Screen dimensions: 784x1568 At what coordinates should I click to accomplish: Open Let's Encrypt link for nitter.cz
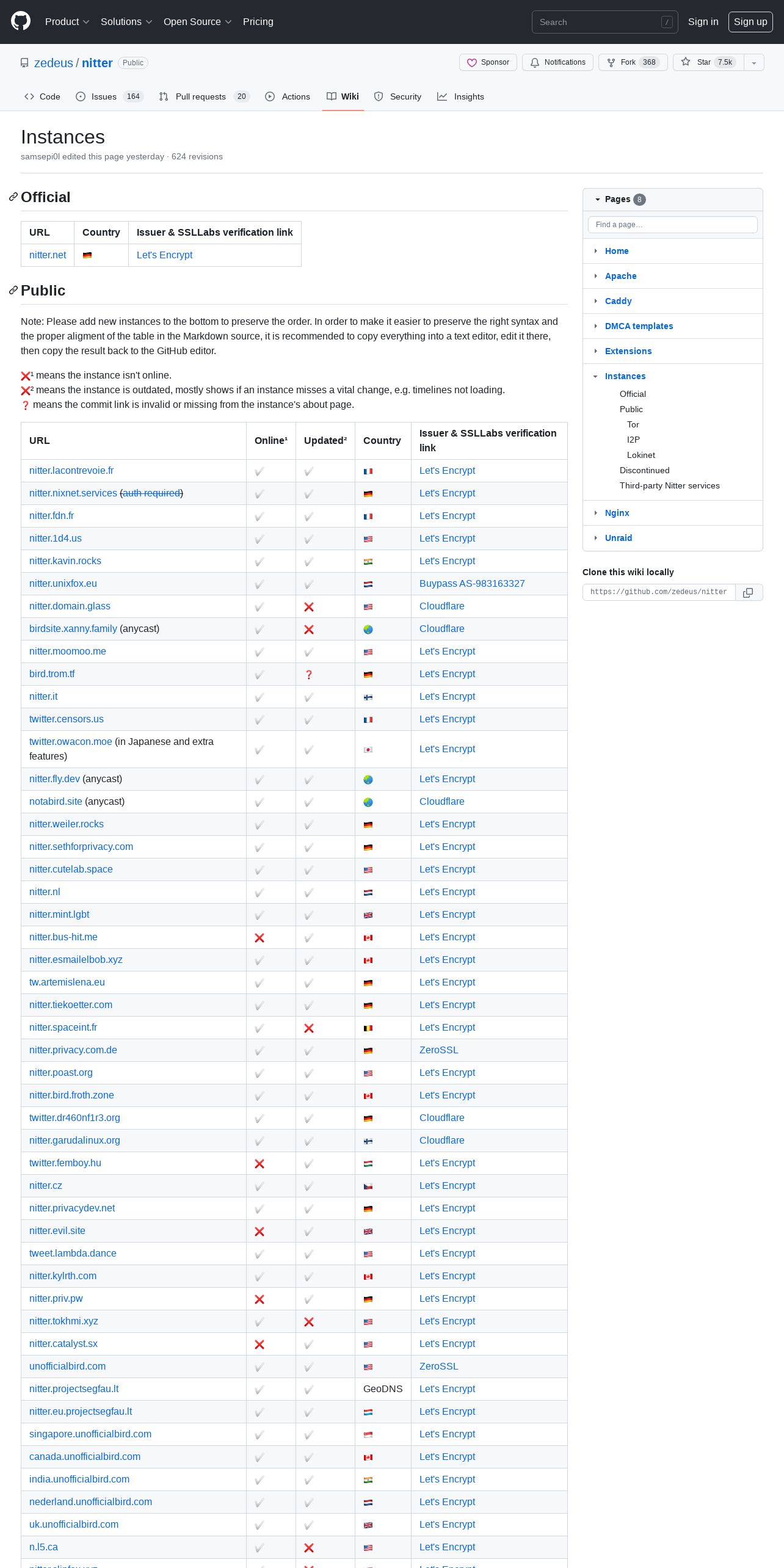(x=448, y=1186)
